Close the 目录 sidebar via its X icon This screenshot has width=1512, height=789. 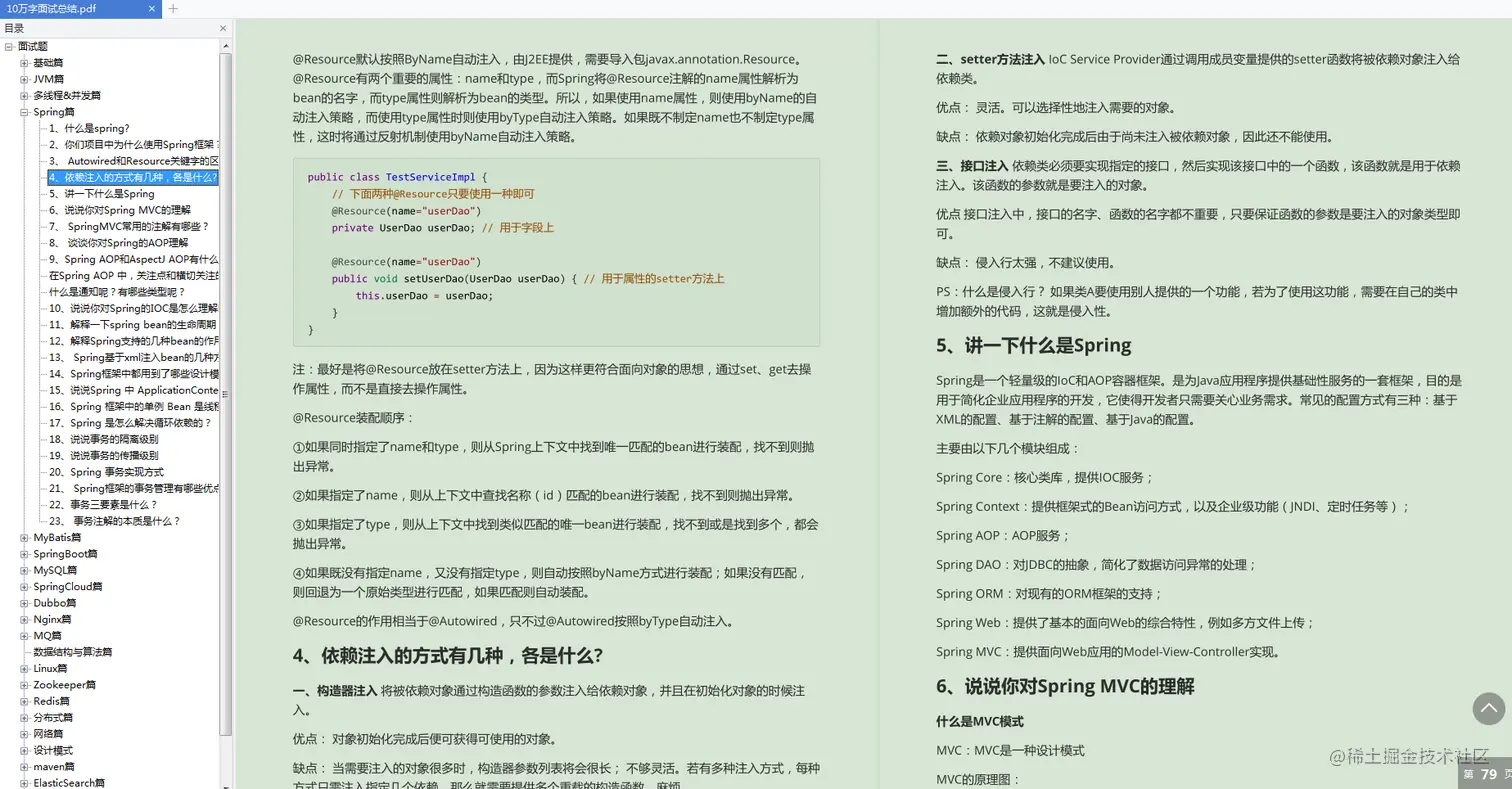(x=223, y=28)
